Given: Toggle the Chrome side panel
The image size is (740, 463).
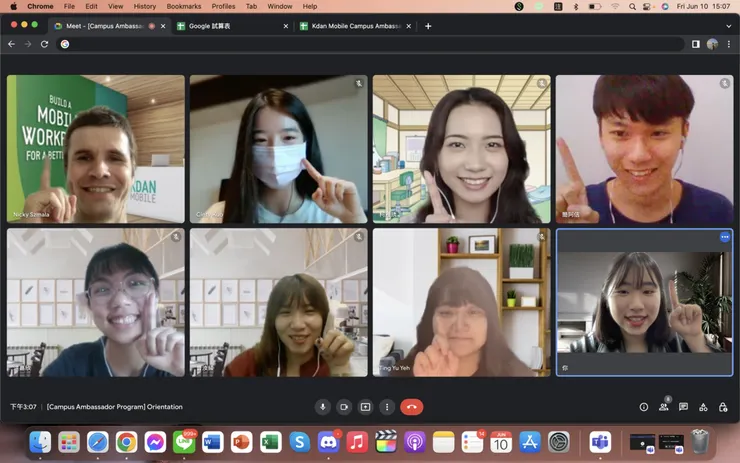Looking at the screenshot, I should pyautogui.click(x=696, y=44).
